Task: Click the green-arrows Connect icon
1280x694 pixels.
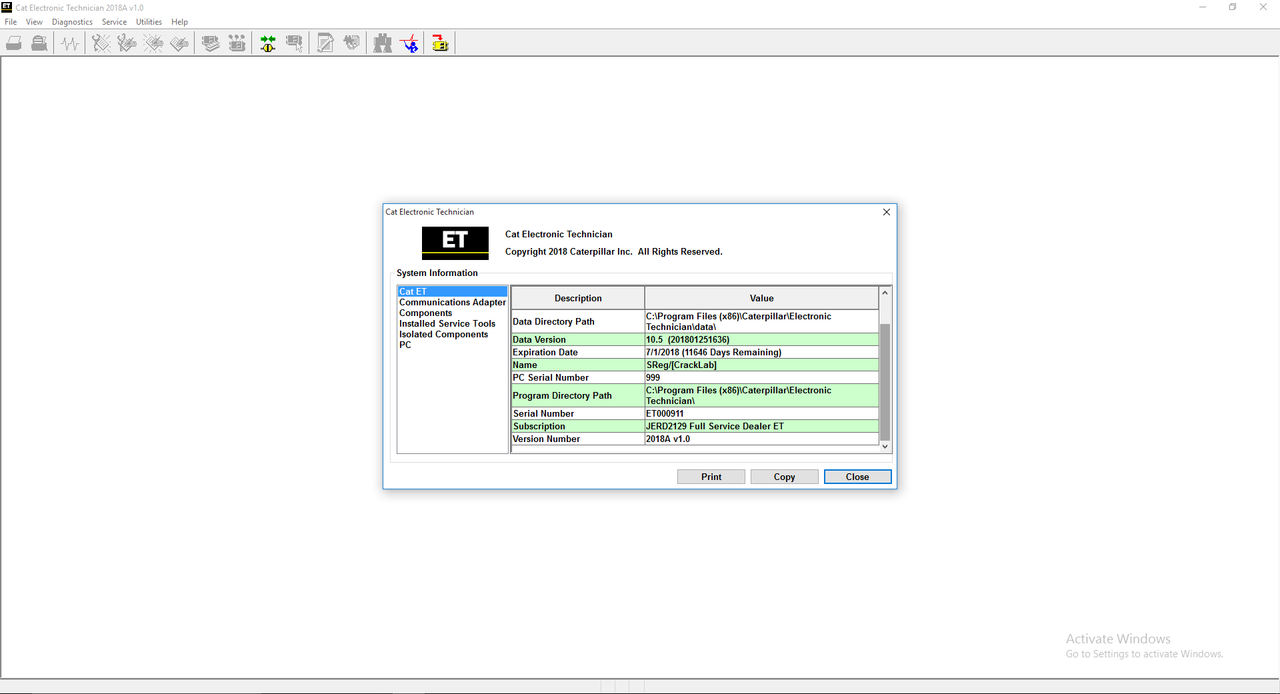Action: coord(268,43)
